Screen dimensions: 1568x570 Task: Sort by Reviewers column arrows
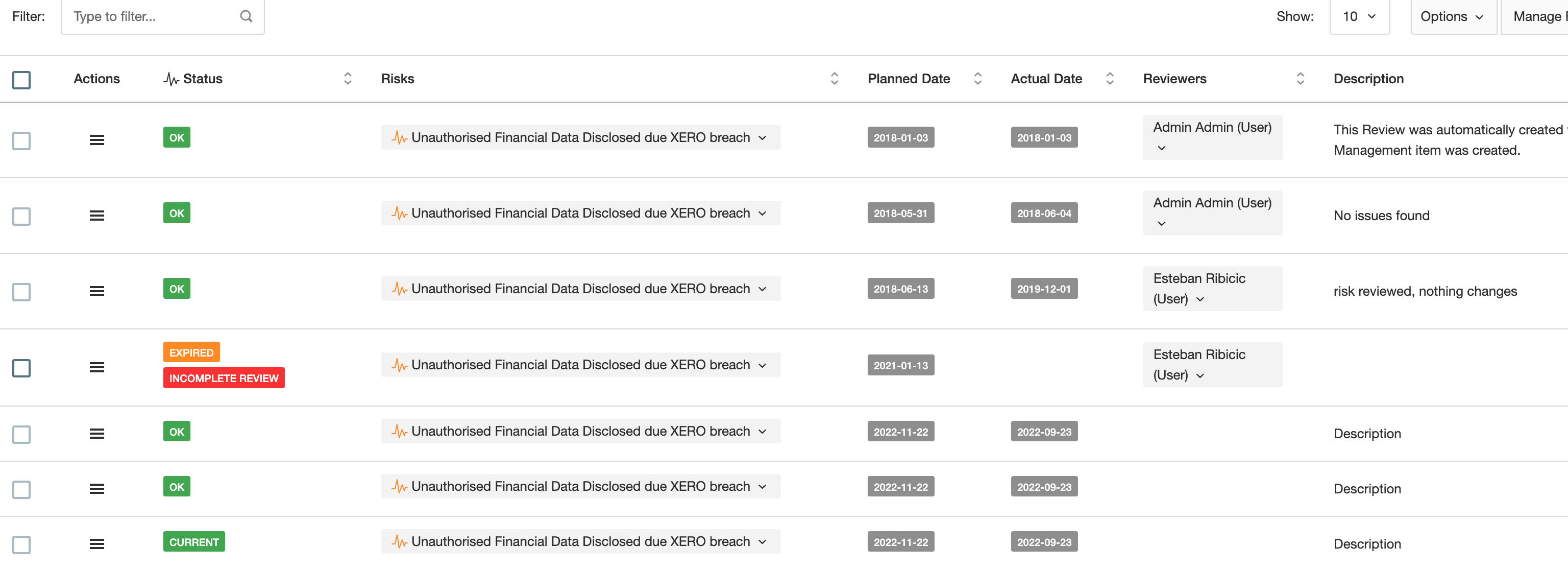pyautogui.click(x=1300, y=79)
